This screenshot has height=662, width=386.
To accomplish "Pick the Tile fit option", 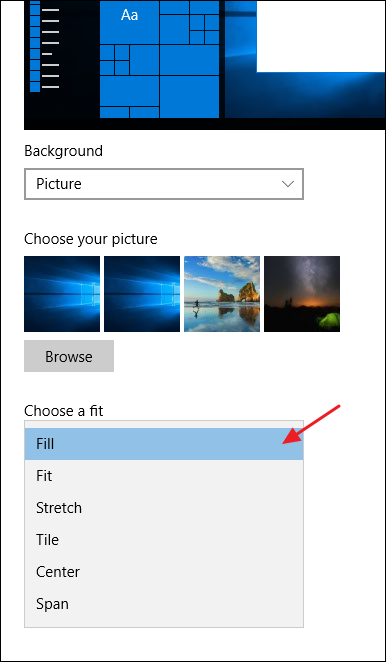I will (164, 540).
